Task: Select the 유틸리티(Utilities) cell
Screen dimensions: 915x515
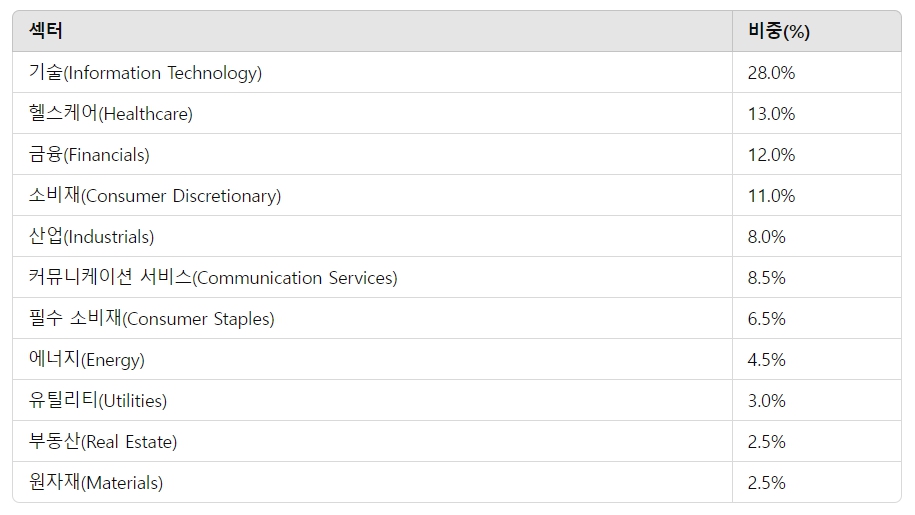Action: point(98,401)
